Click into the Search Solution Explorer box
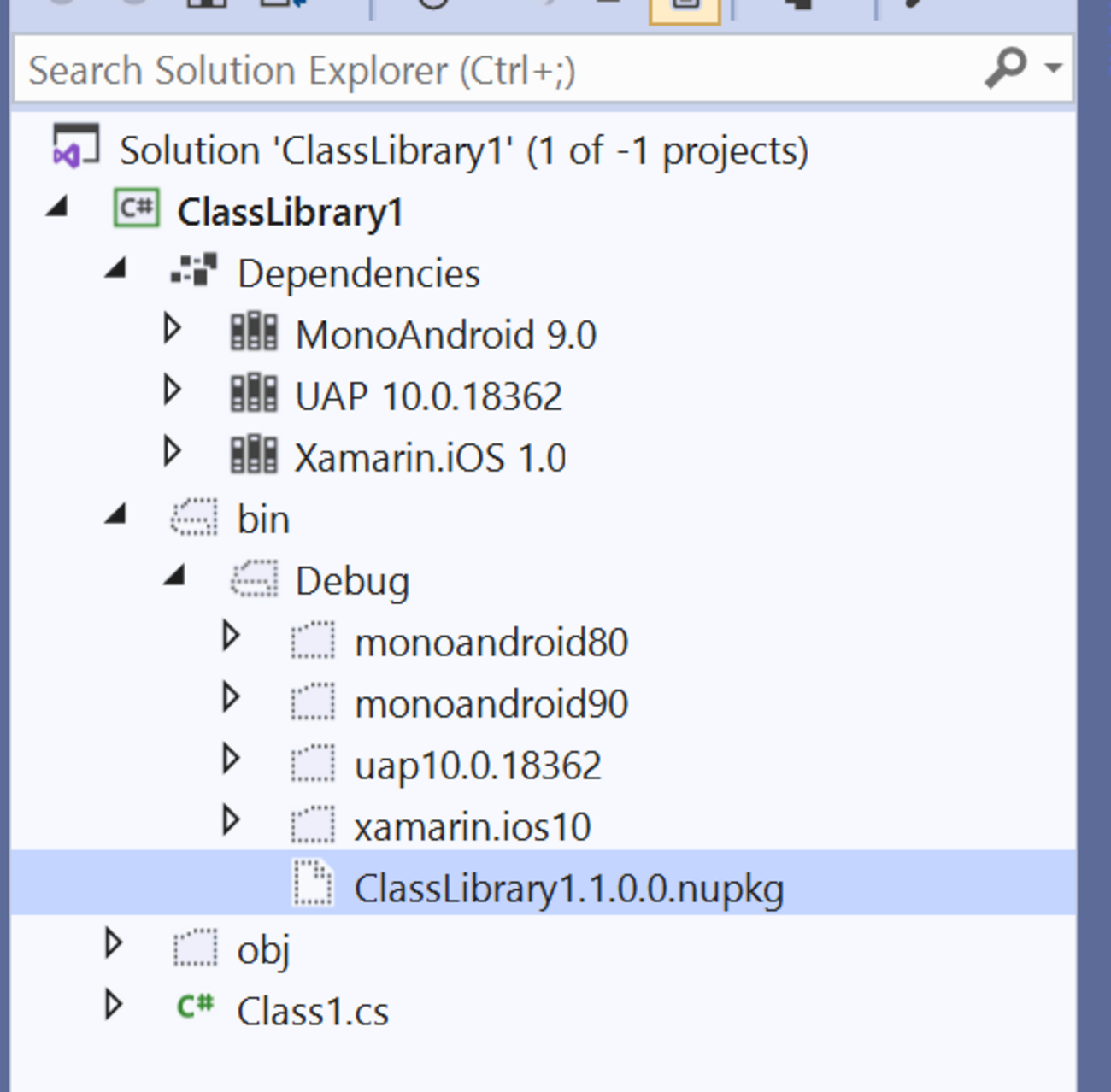The image size is (1111, 1092). [x=496, y=70]
